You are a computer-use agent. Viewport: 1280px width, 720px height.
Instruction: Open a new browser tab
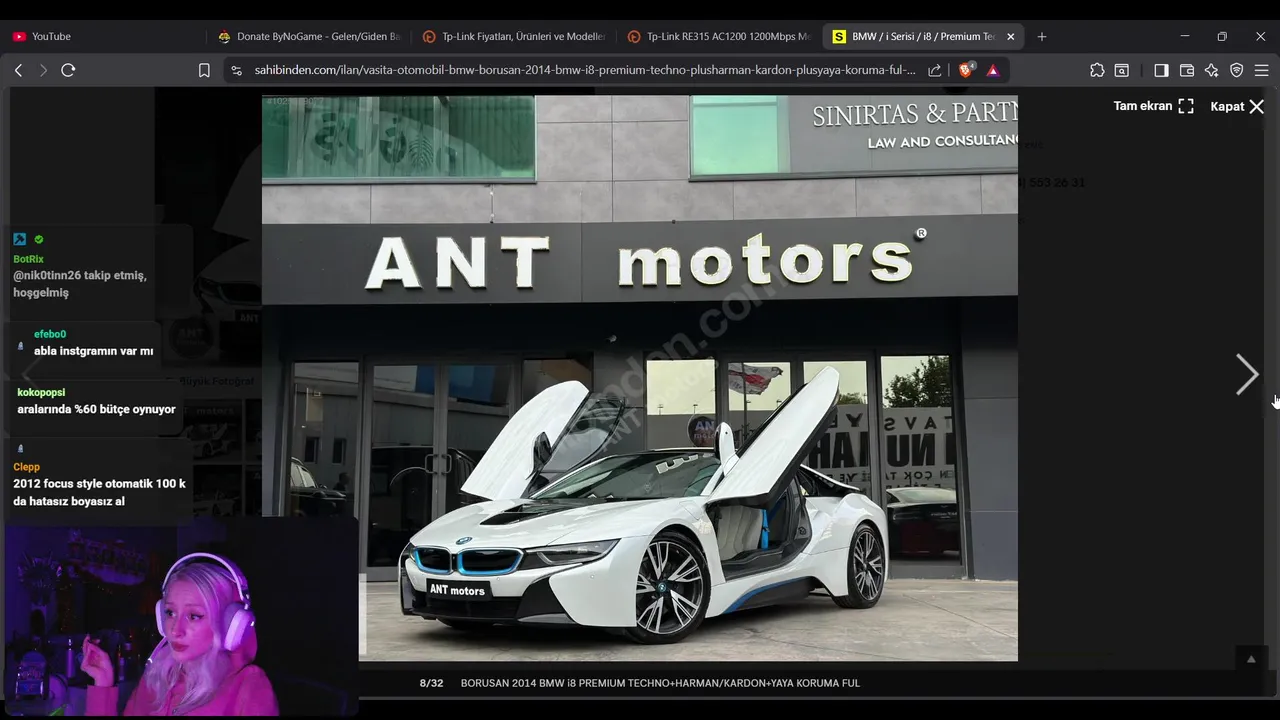tap(1042, 36)
